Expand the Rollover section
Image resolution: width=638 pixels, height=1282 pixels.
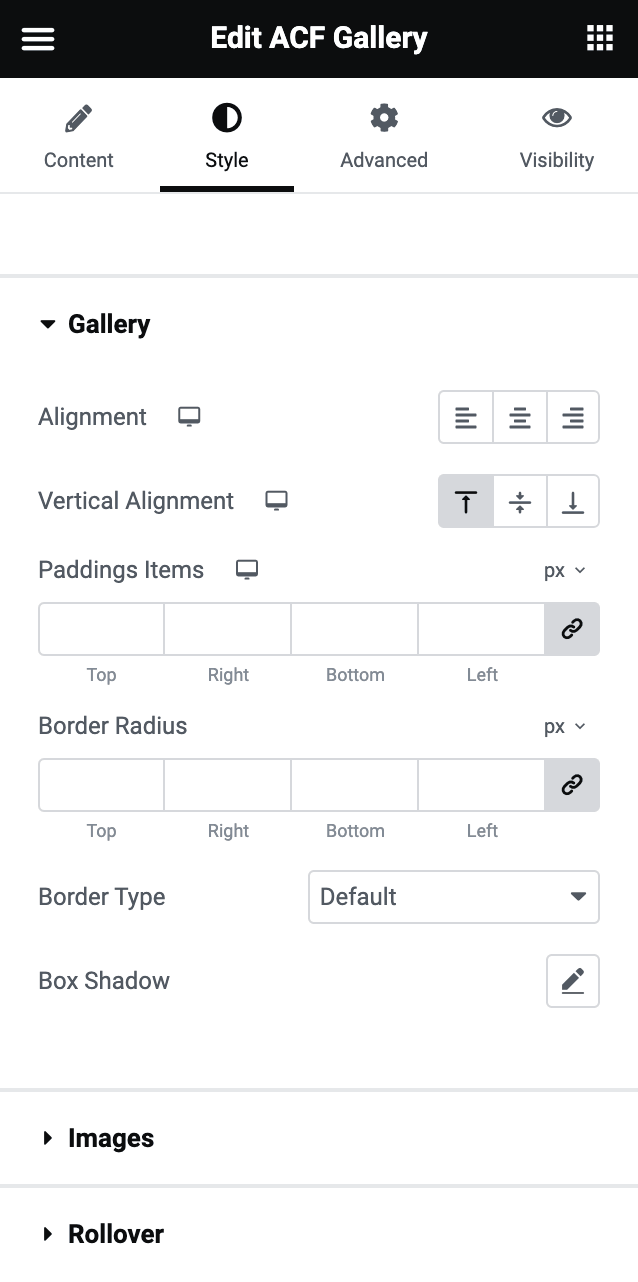point(115,1234)
